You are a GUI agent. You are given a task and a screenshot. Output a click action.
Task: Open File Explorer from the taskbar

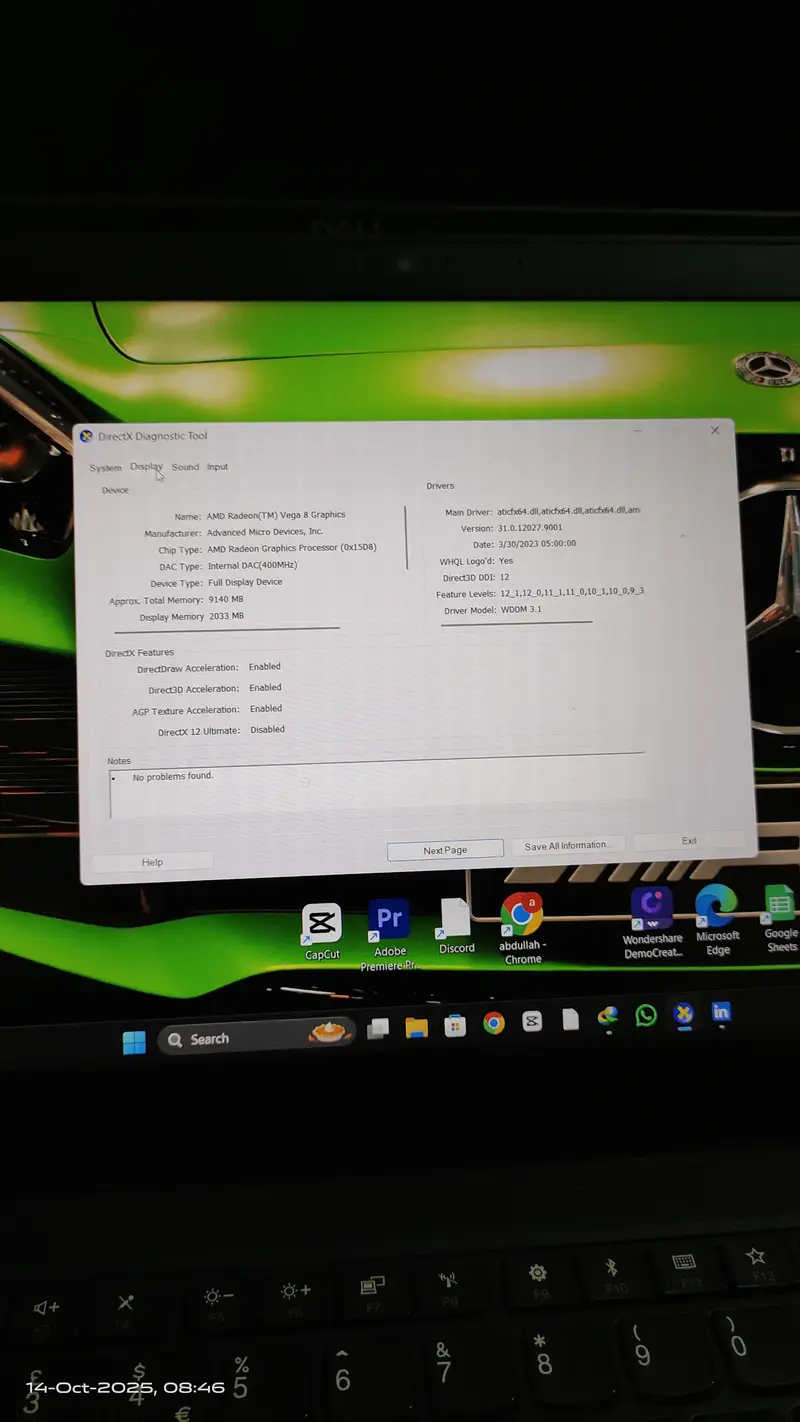(416, 1027)
